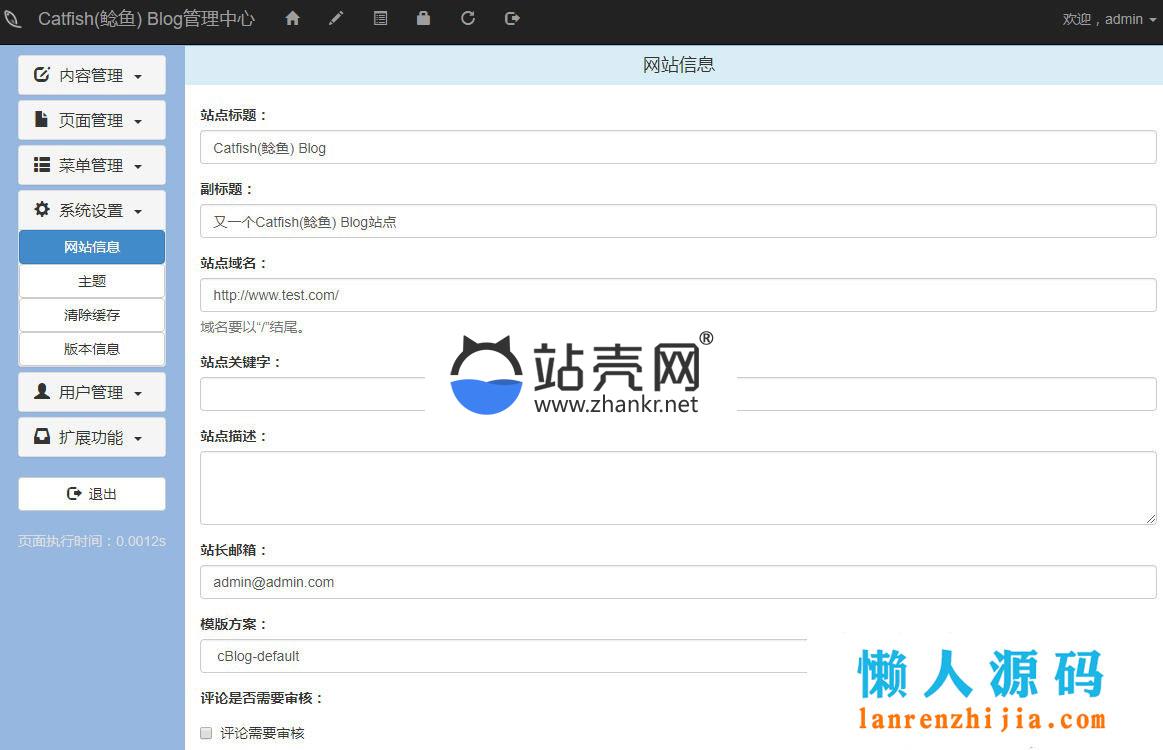This screenshot has width=1163, height=750.
Task: Expand the 内容管理 sidebar menu
Action: (92, 75)
